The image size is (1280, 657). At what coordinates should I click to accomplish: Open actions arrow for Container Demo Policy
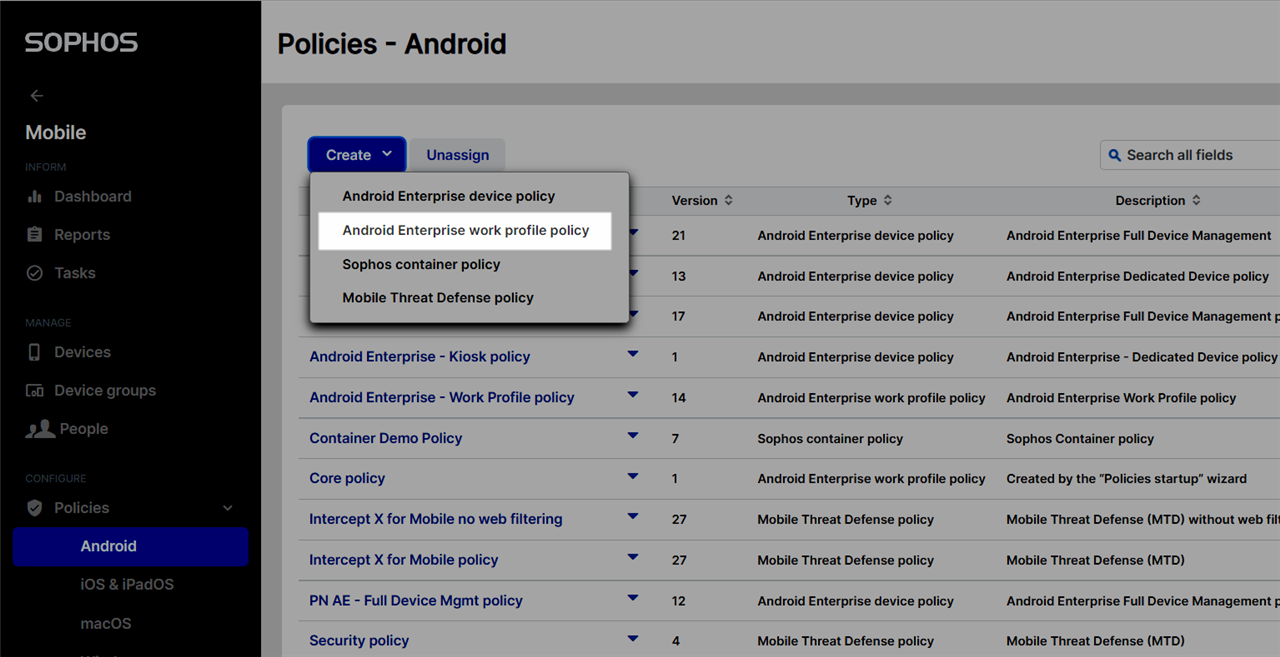pyautogui.click(x=633, y=436)
